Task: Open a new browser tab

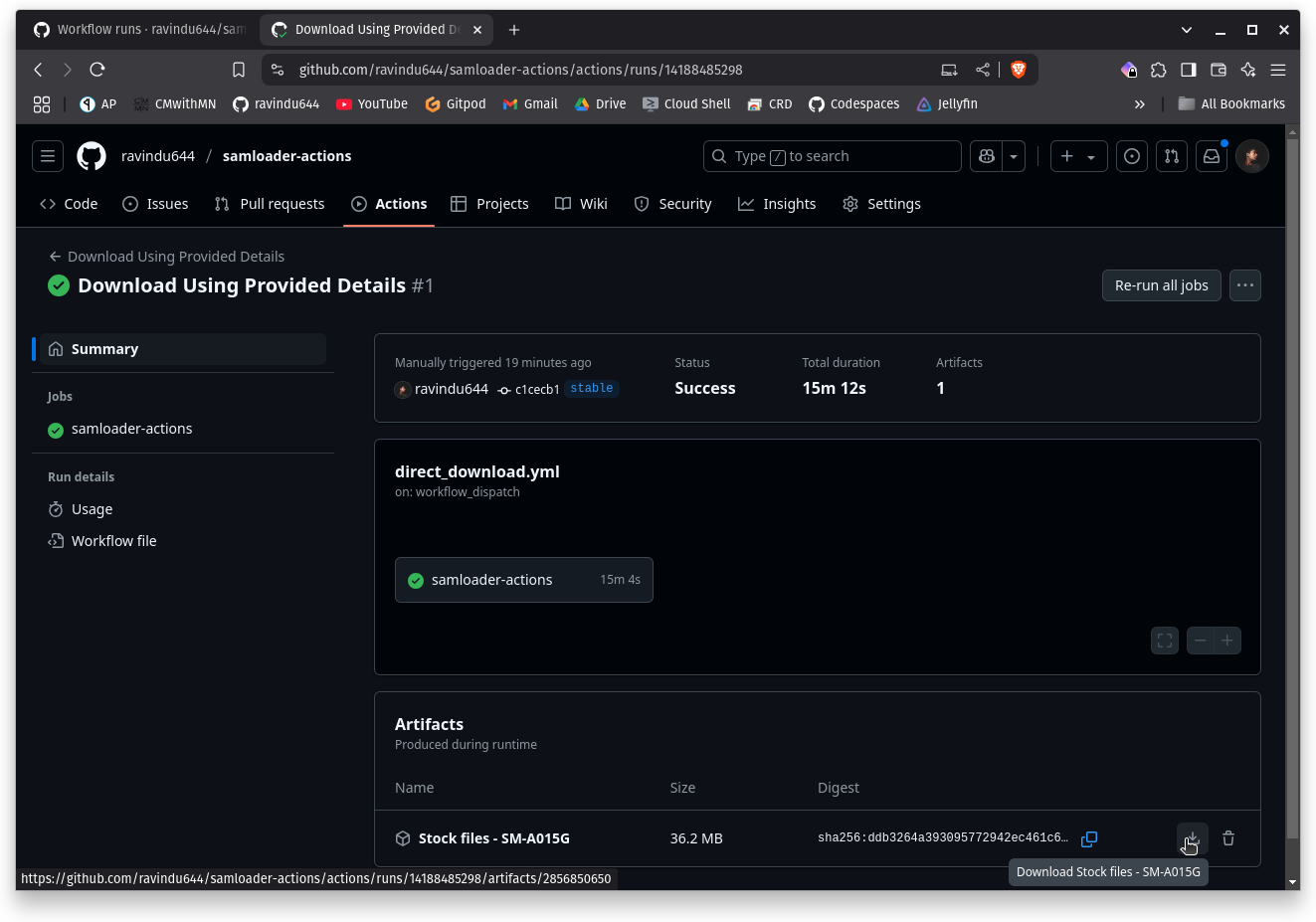Action: tap(514, 30)
